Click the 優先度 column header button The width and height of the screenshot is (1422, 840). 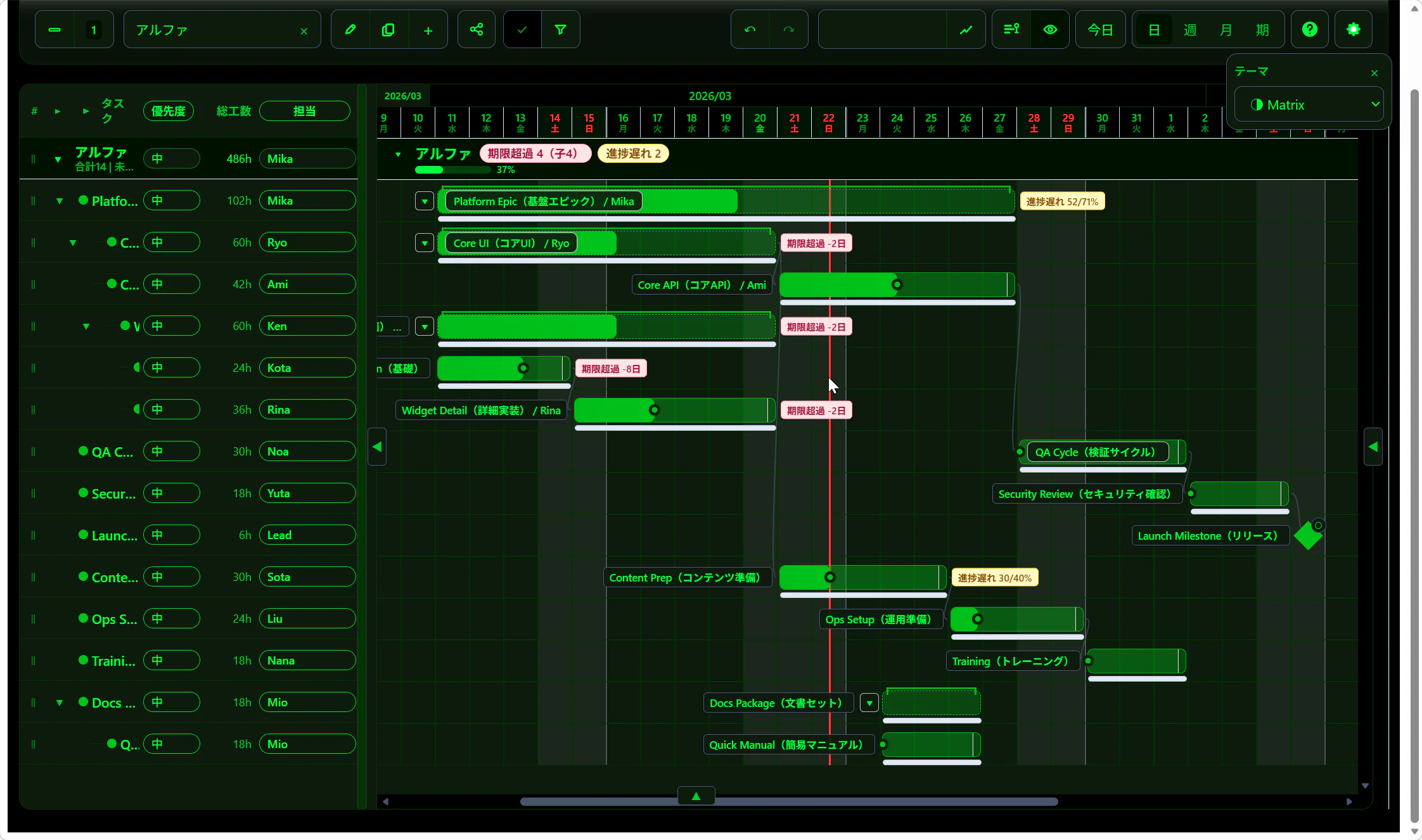(x=169, y=111)
